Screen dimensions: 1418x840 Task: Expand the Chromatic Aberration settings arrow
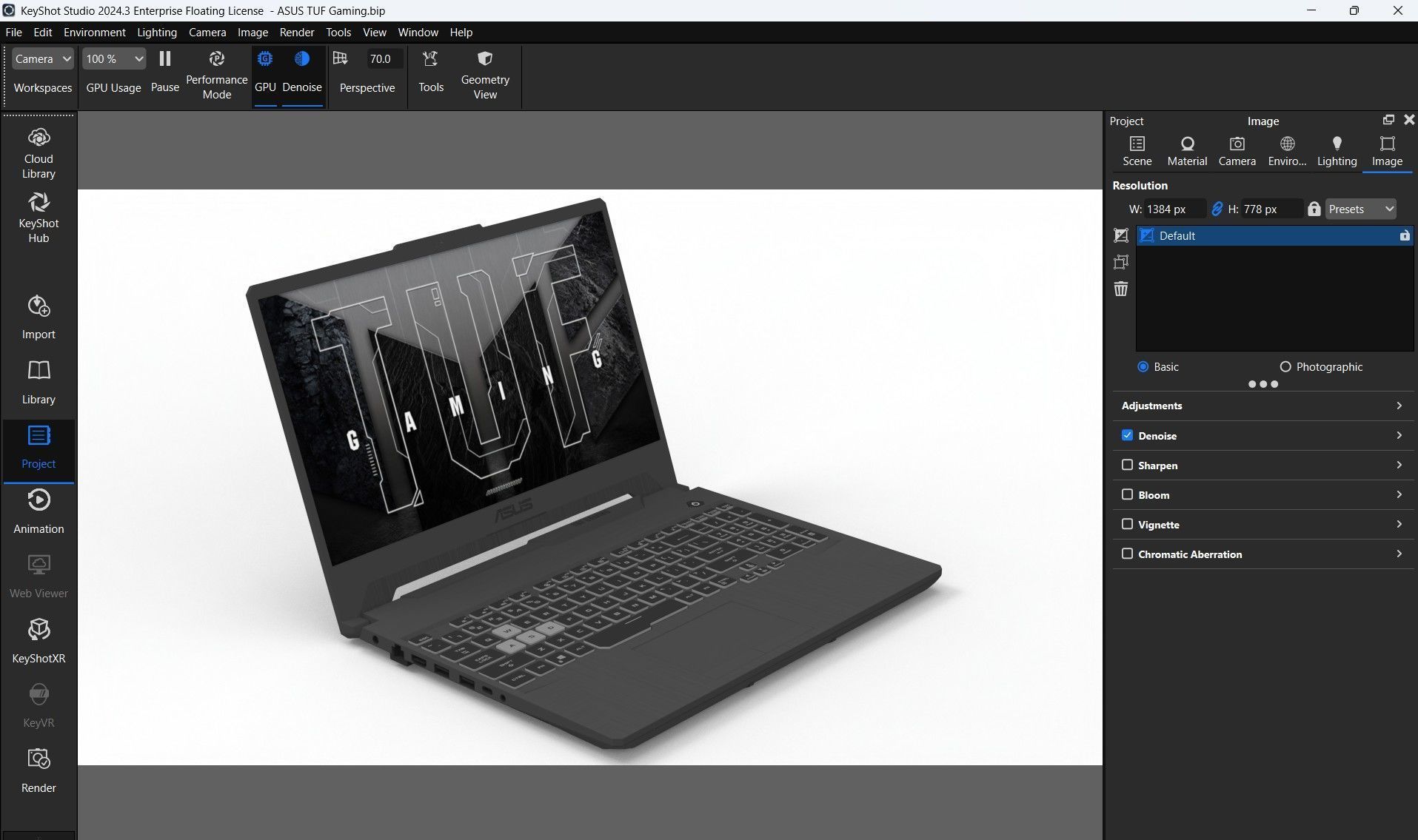tap(1399, 554)
